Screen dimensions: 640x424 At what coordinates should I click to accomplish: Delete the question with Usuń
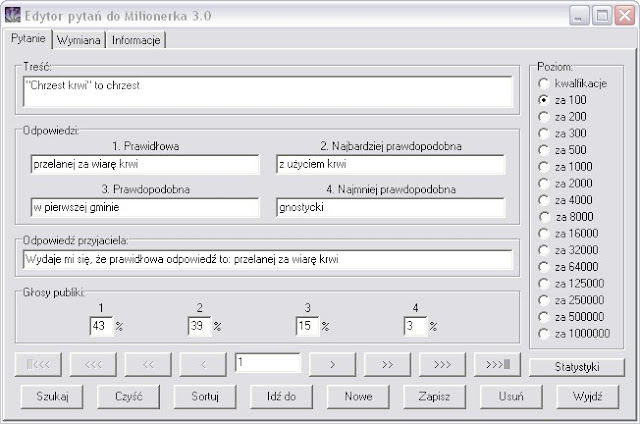(511, 396)
